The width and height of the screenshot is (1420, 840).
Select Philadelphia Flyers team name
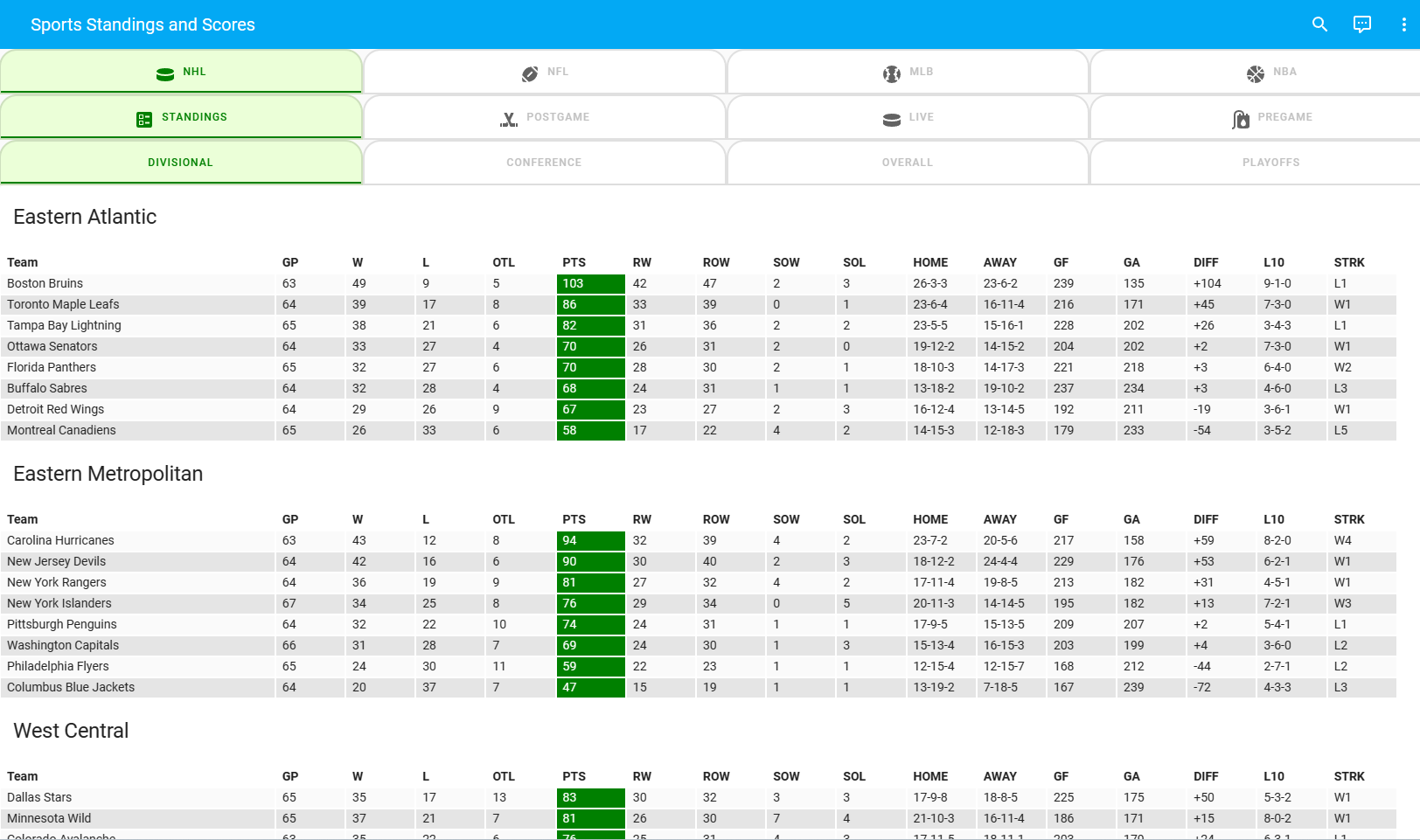[58, 666]
